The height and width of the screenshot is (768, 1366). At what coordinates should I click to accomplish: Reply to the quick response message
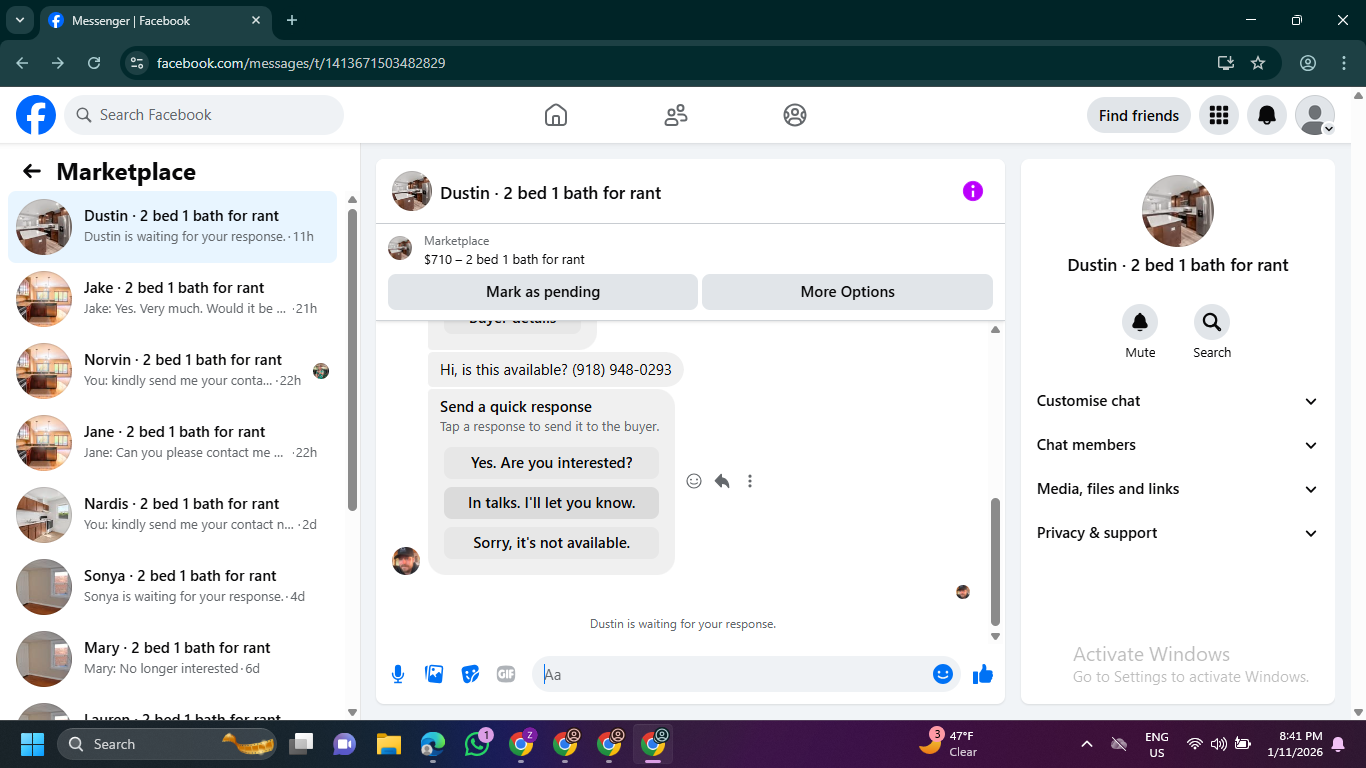pos(722,481)
